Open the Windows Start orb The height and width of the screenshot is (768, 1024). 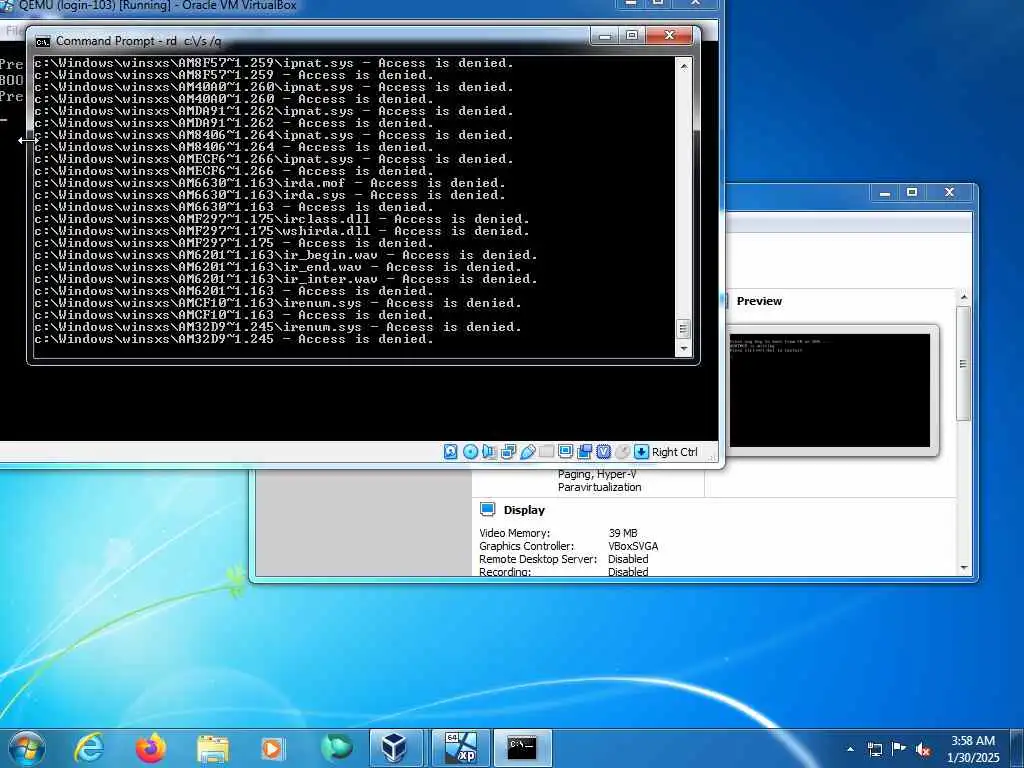coord(26,748)
